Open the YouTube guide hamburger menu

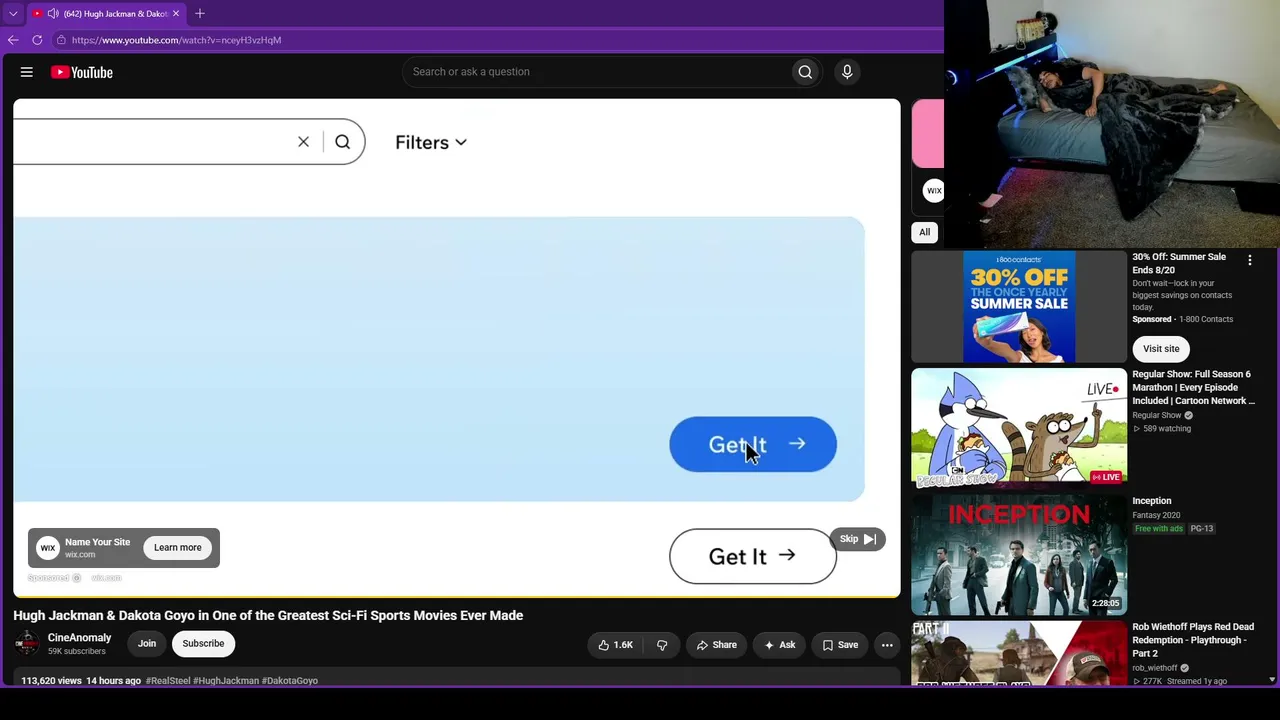click(x=27, y=72)
